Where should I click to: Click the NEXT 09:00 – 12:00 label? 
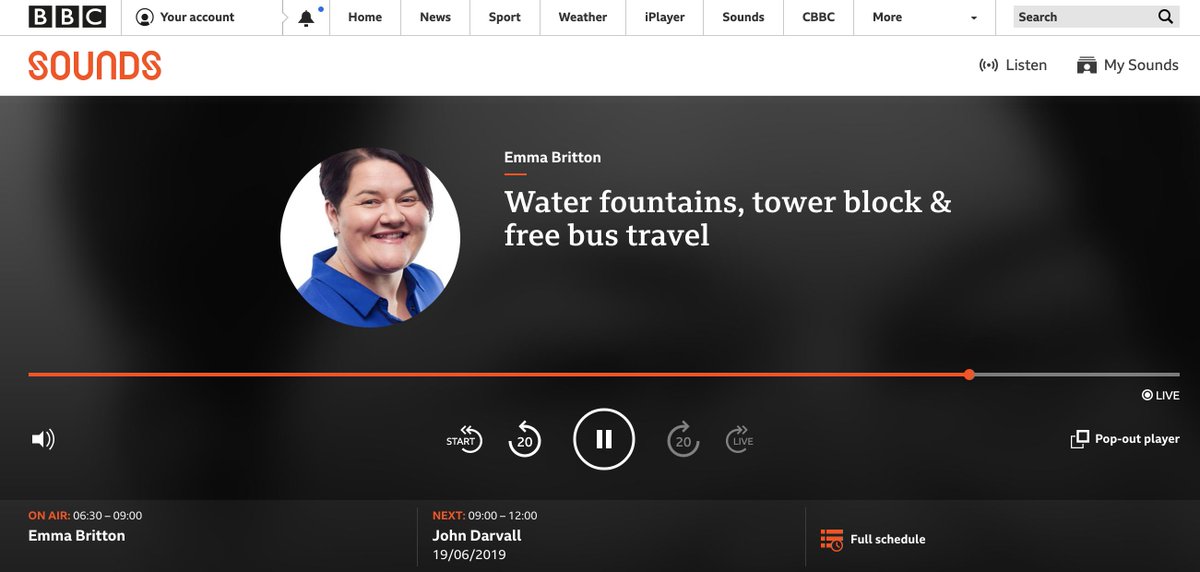[485, 516]
